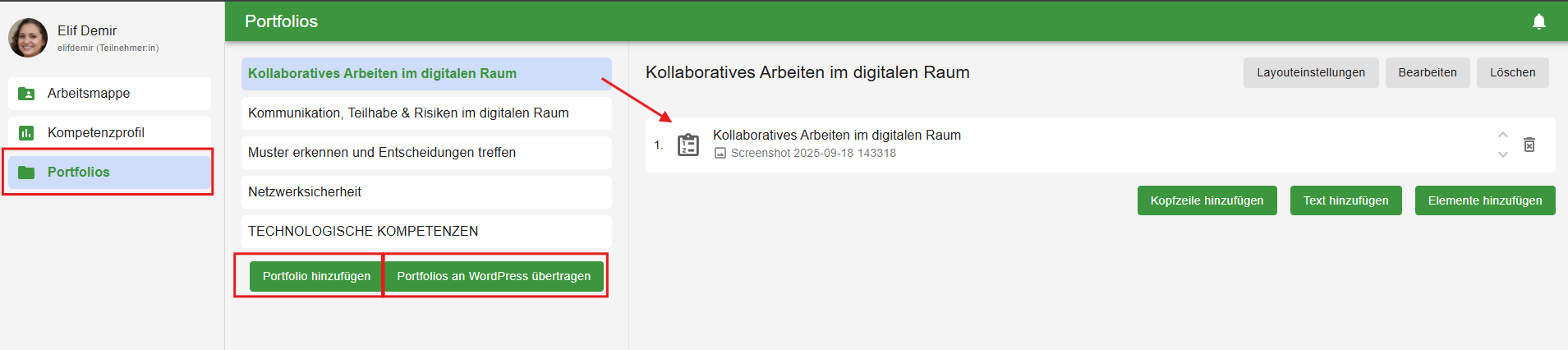
Task: Click the clipboard list icon of element 1
Action: coord(687,145)
